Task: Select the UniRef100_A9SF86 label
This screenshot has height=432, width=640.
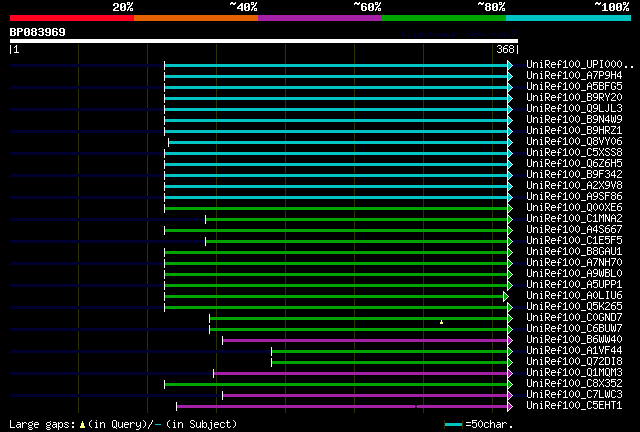Action: click(x=574, y=197)
